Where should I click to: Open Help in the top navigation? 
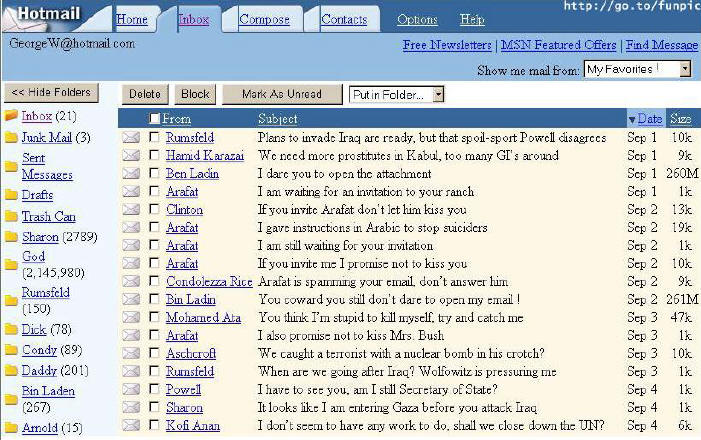tap(472, 19)
